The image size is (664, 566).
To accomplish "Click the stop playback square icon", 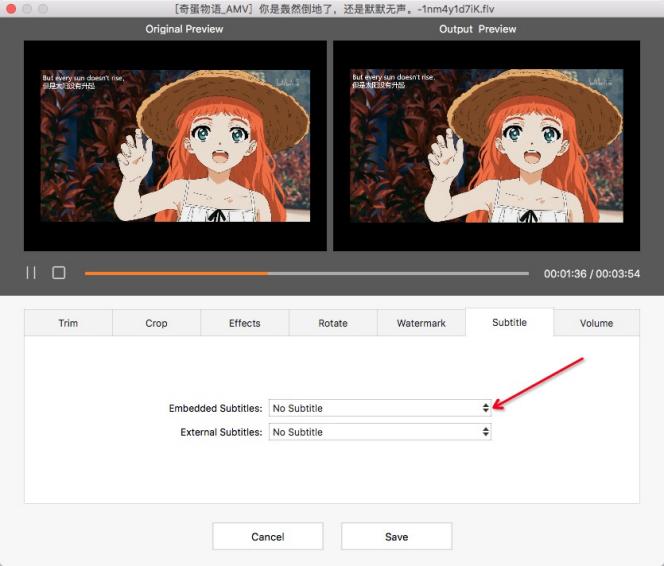I will point(59,273).
